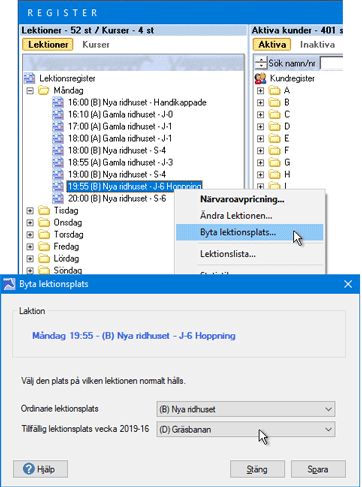This screenshot has height=487, width=362.
Task: Select the Söndag day label
Action: click(x=68, y=270)
